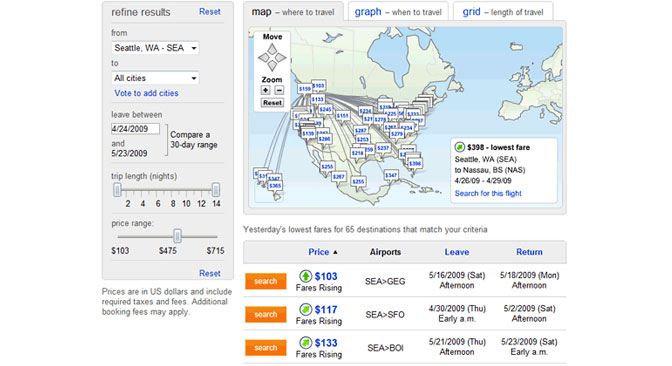The height and width of the screenshot is (366, 672).
Task: Switch to the graph - when to travel tab
Action: point(398,12)
